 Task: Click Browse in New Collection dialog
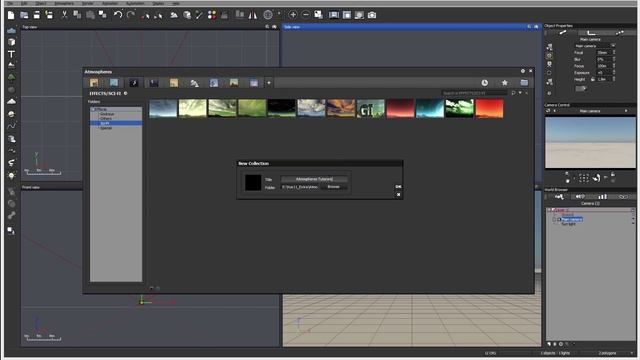tap(333, 187)
